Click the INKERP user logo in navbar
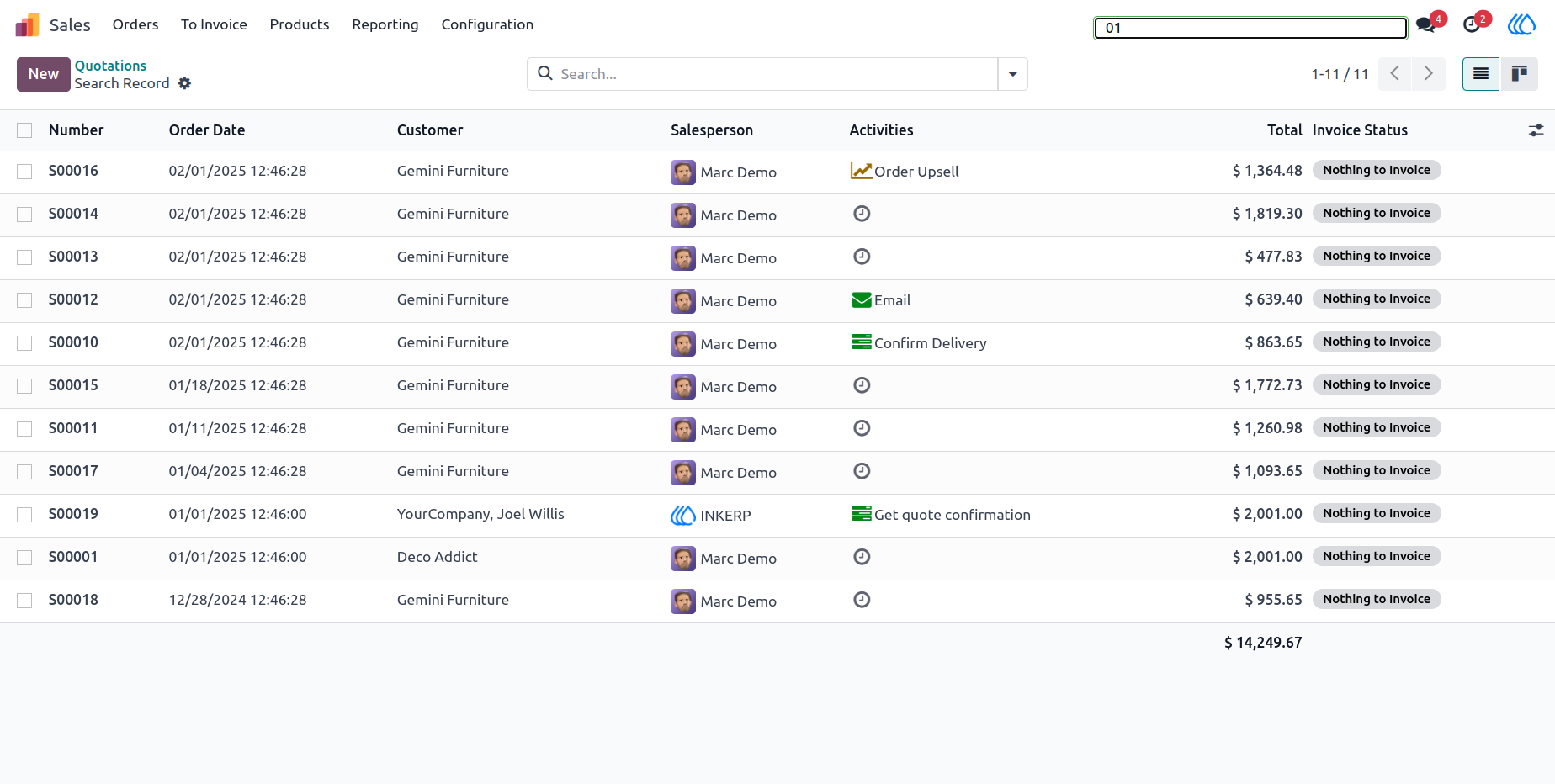The width and height of the screenshot is (1555, 784). [x=1521, y=24]
